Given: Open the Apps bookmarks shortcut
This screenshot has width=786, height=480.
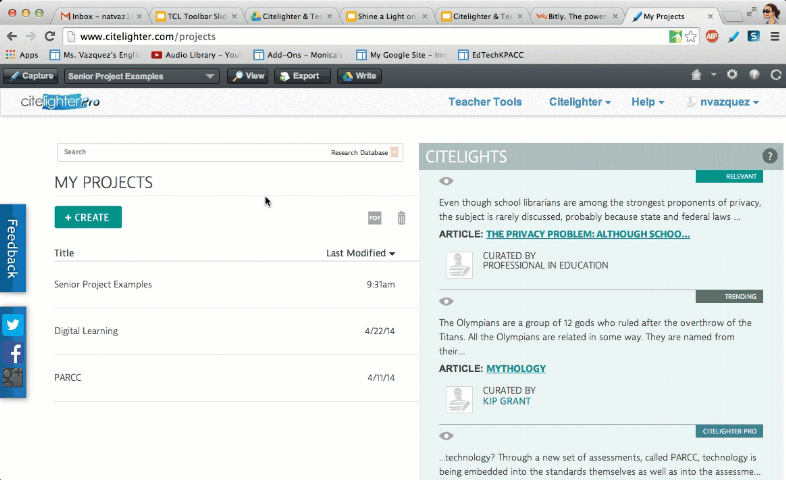Looking at the screenshot, I should [x=22, y=55].
